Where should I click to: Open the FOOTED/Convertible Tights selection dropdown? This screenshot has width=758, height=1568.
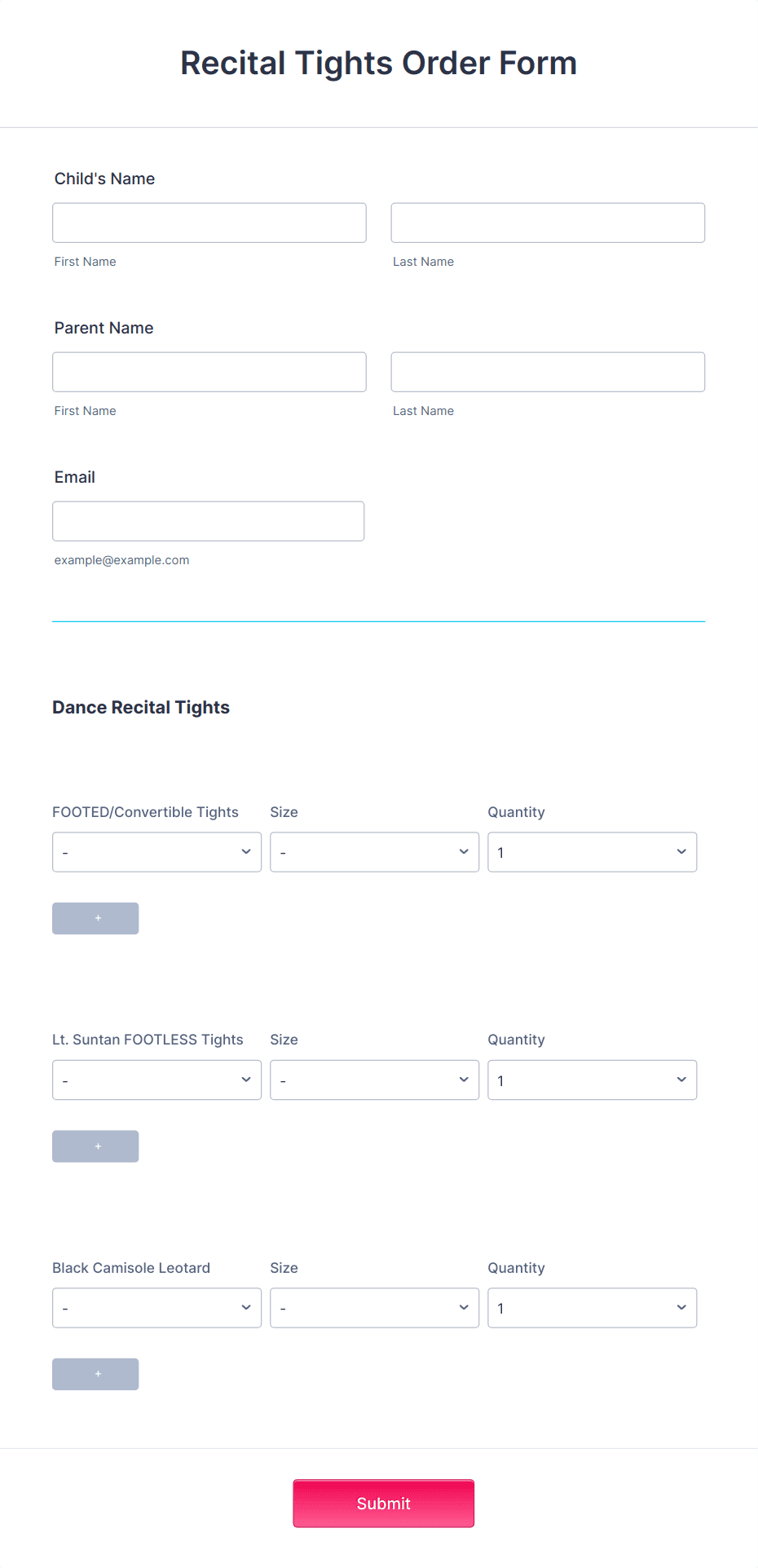[x=156, y=851]
